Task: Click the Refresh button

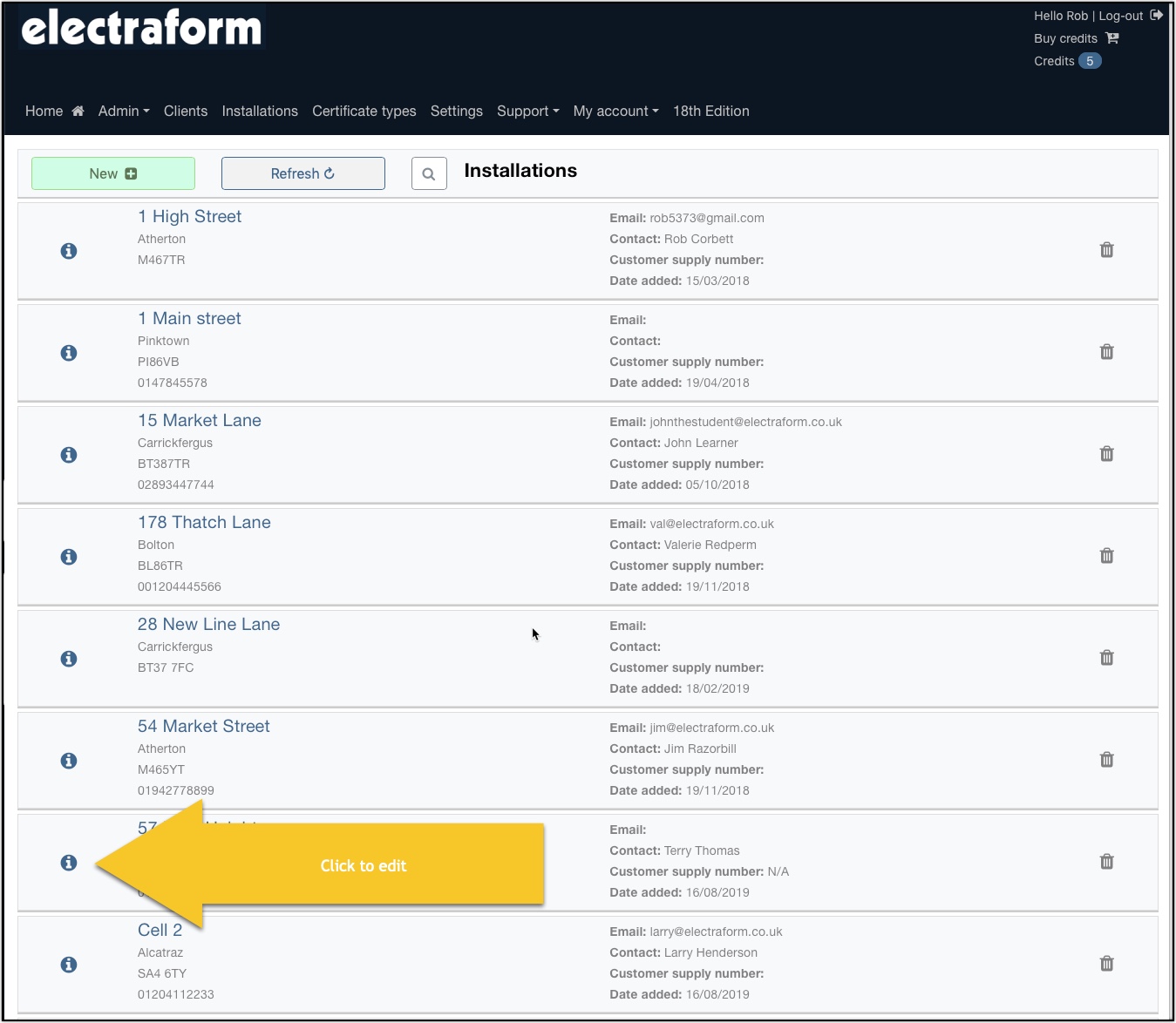Action: coord(303,173)
